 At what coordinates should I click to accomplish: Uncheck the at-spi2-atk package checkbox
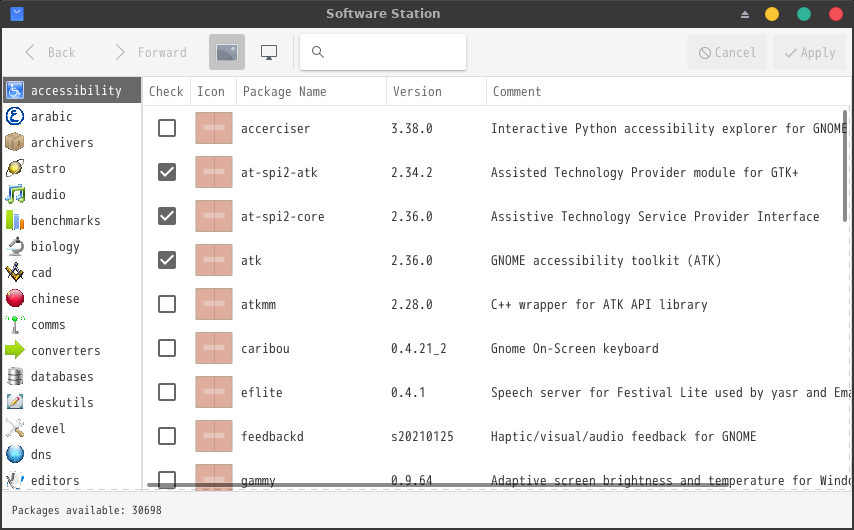167,172
